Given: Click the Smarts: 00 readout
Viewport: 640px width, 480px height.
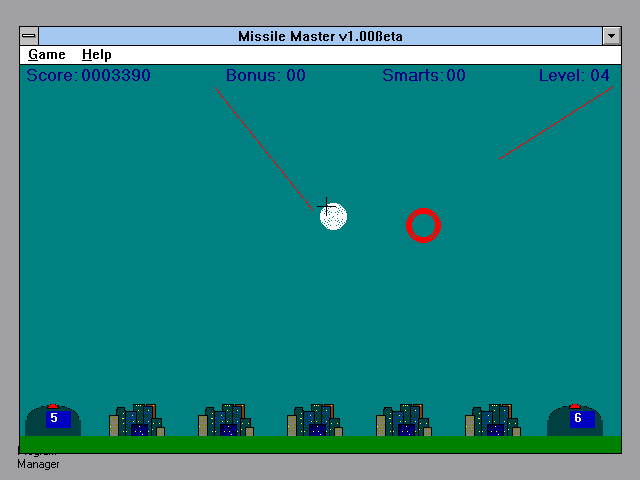Looking at the screenshot, I should 424,76.
